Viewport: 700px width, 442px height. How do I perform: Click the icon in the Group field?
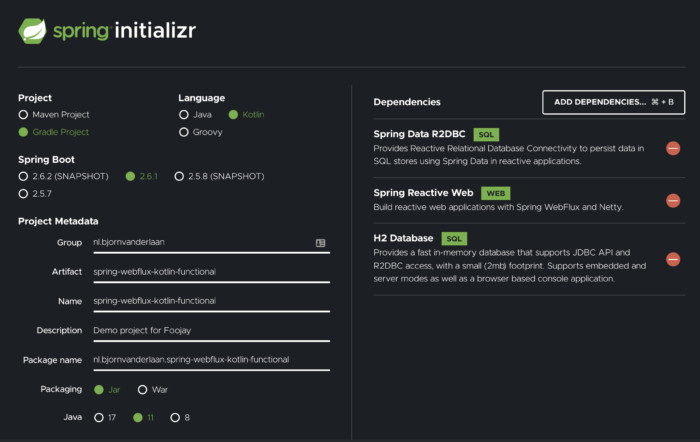pos(321,242)
